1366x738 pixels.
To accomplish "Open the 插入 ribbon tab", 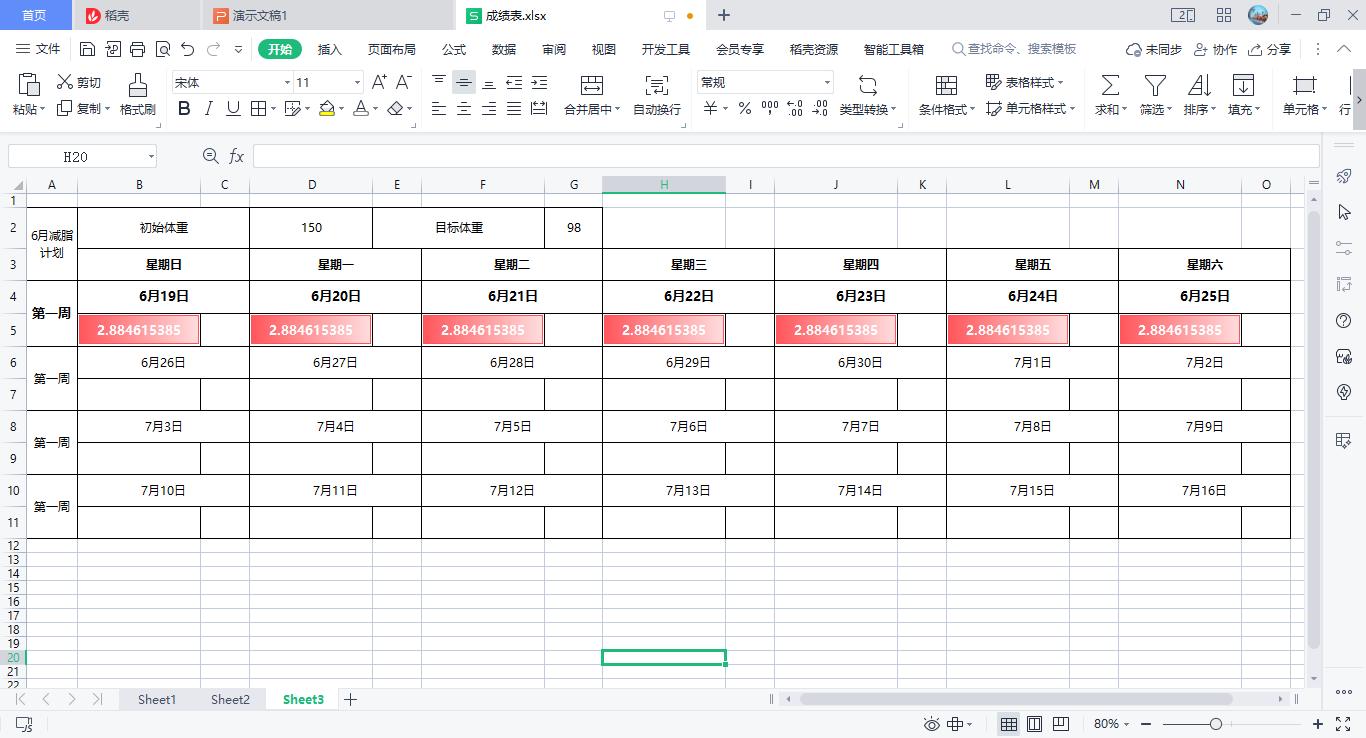I will pyautogui.click(x=329, y=49).
